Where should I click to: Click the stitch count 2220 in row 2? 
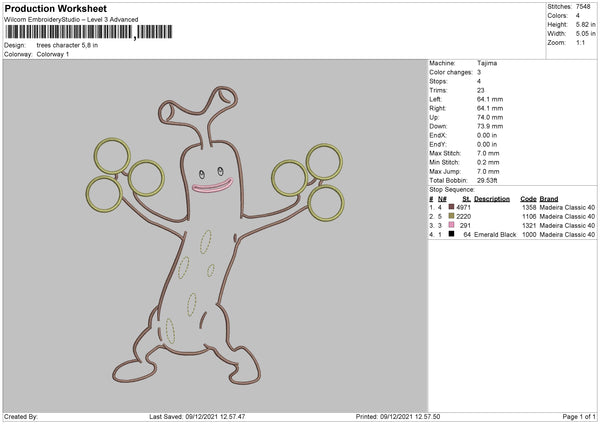(x=463, y=217)
